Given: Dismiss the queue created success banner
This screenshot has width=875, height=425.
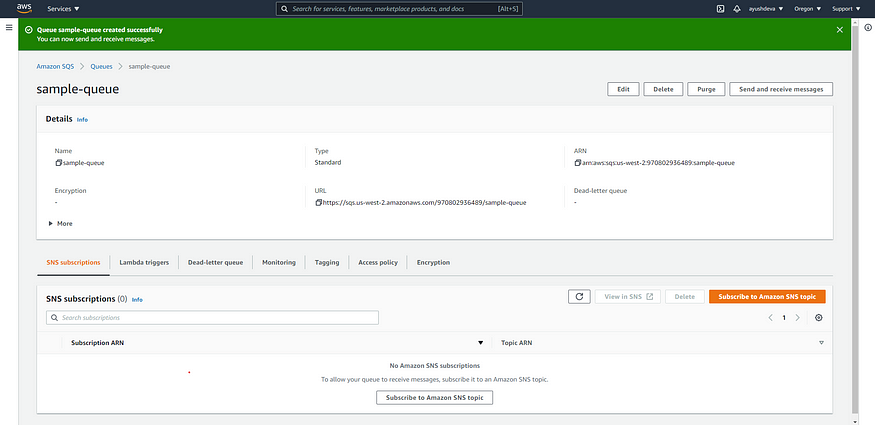Looking at the screenshot, I should 839,30.
